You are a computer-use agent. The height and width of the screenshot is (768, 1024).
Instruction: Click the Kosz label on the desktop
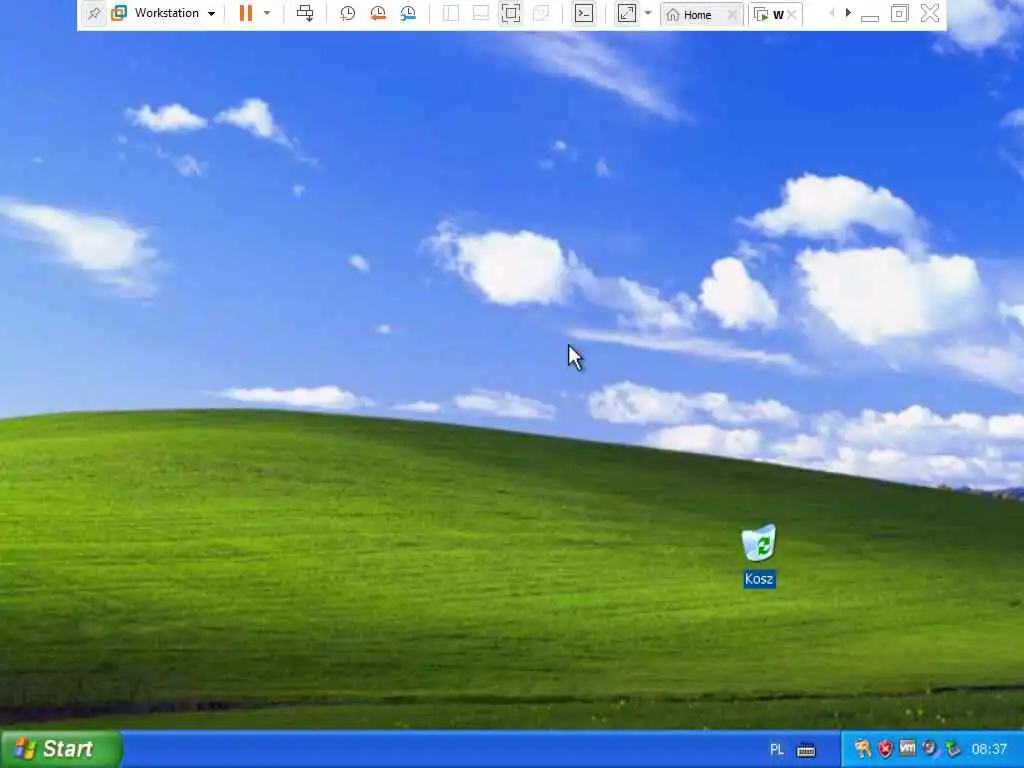tap(760, 579)
